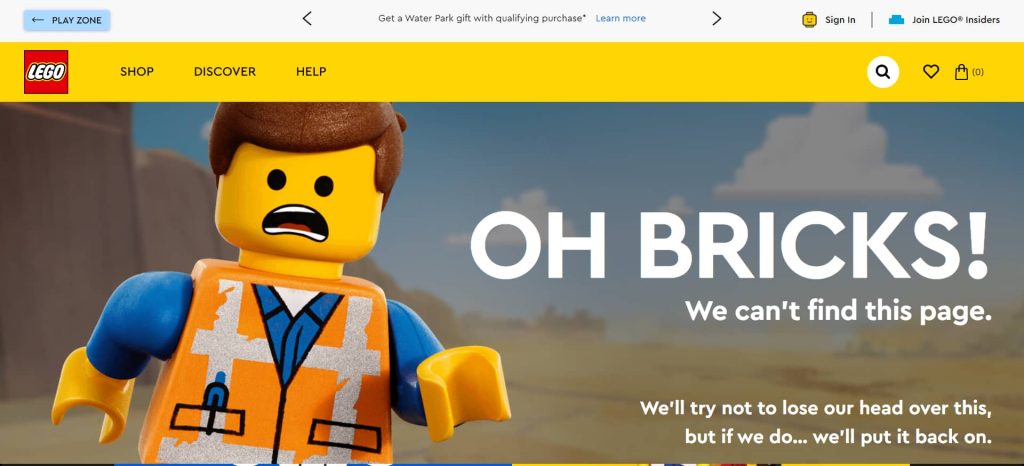Screen dimensions: 1024x466
Task: Click the OH BRICKS! heading
Action: click(x=729, y=246)
